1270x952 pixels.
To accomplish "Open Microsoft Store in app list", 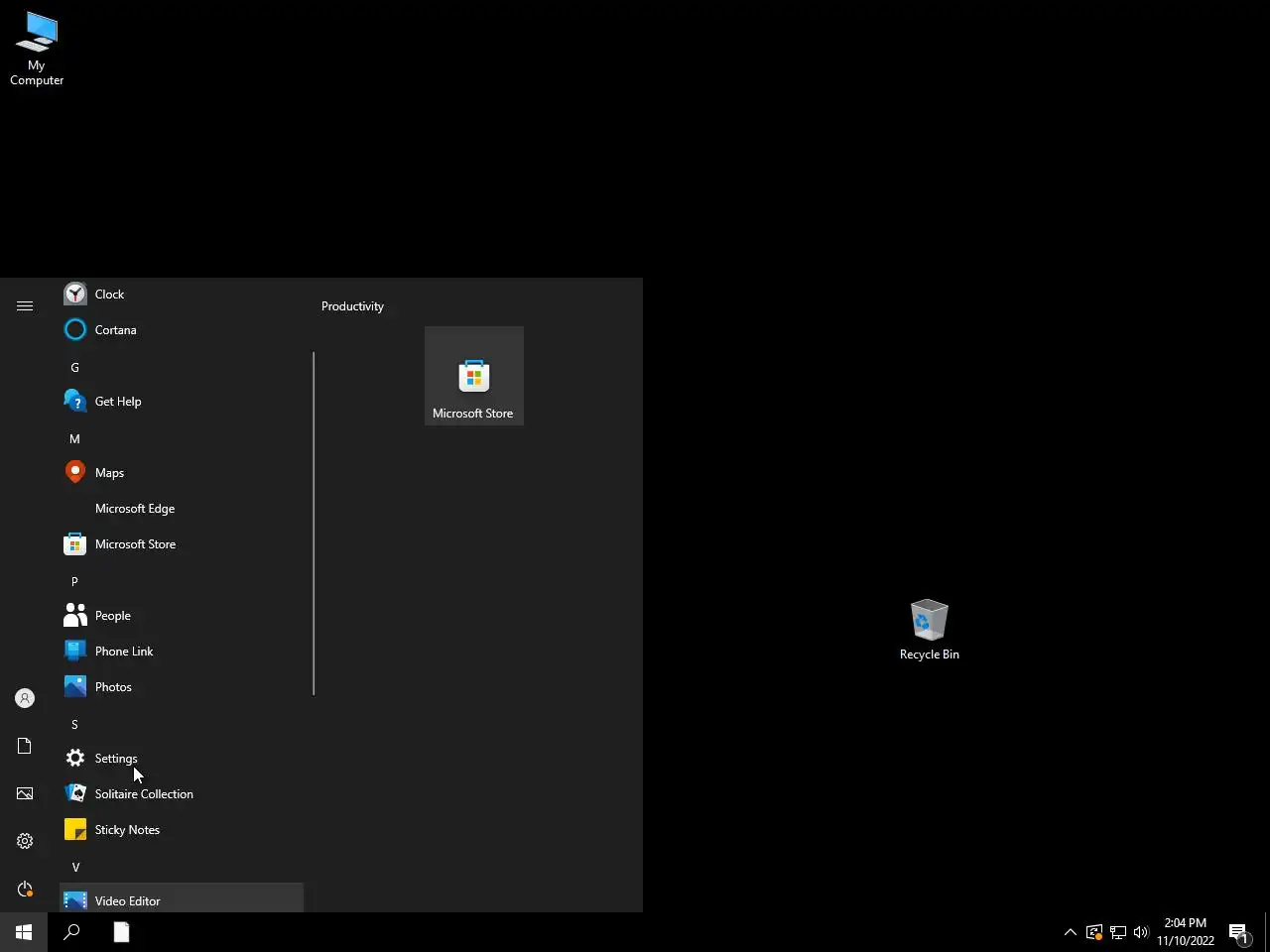I will 182,544.
